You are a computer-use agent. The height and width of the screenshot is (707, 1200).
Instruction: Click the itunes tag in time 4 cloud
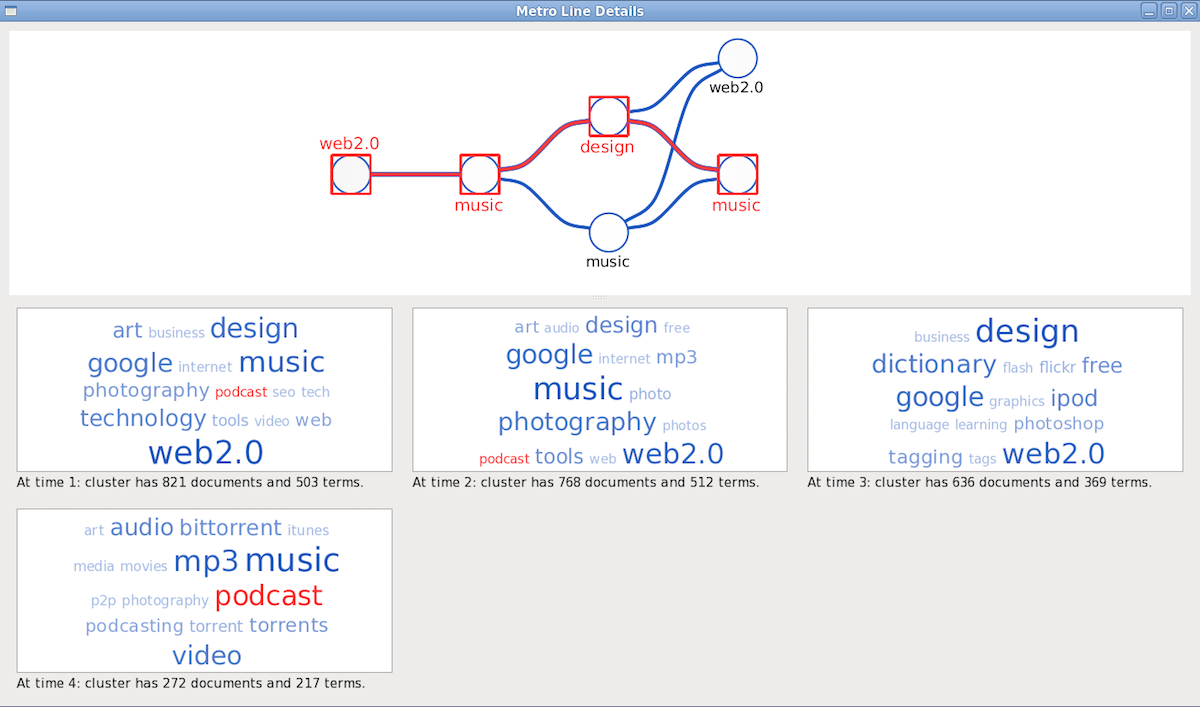point(308,530)
